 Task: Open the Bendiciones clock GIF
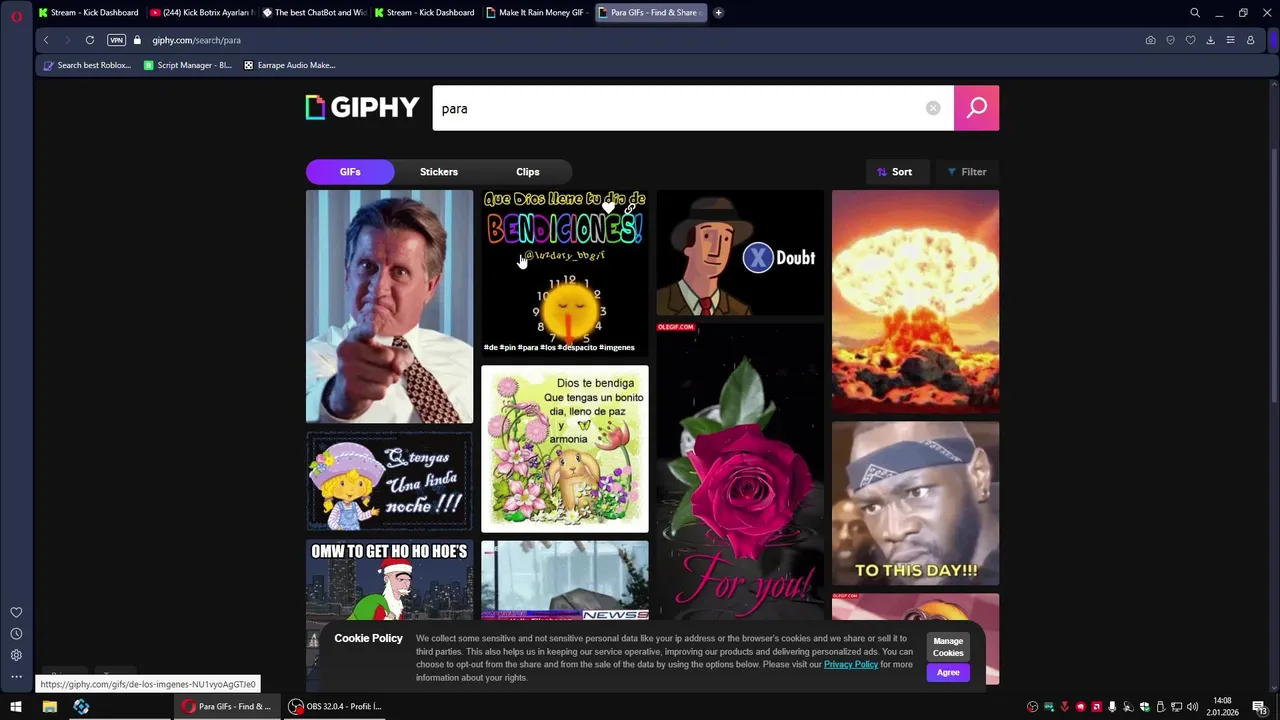565,274
